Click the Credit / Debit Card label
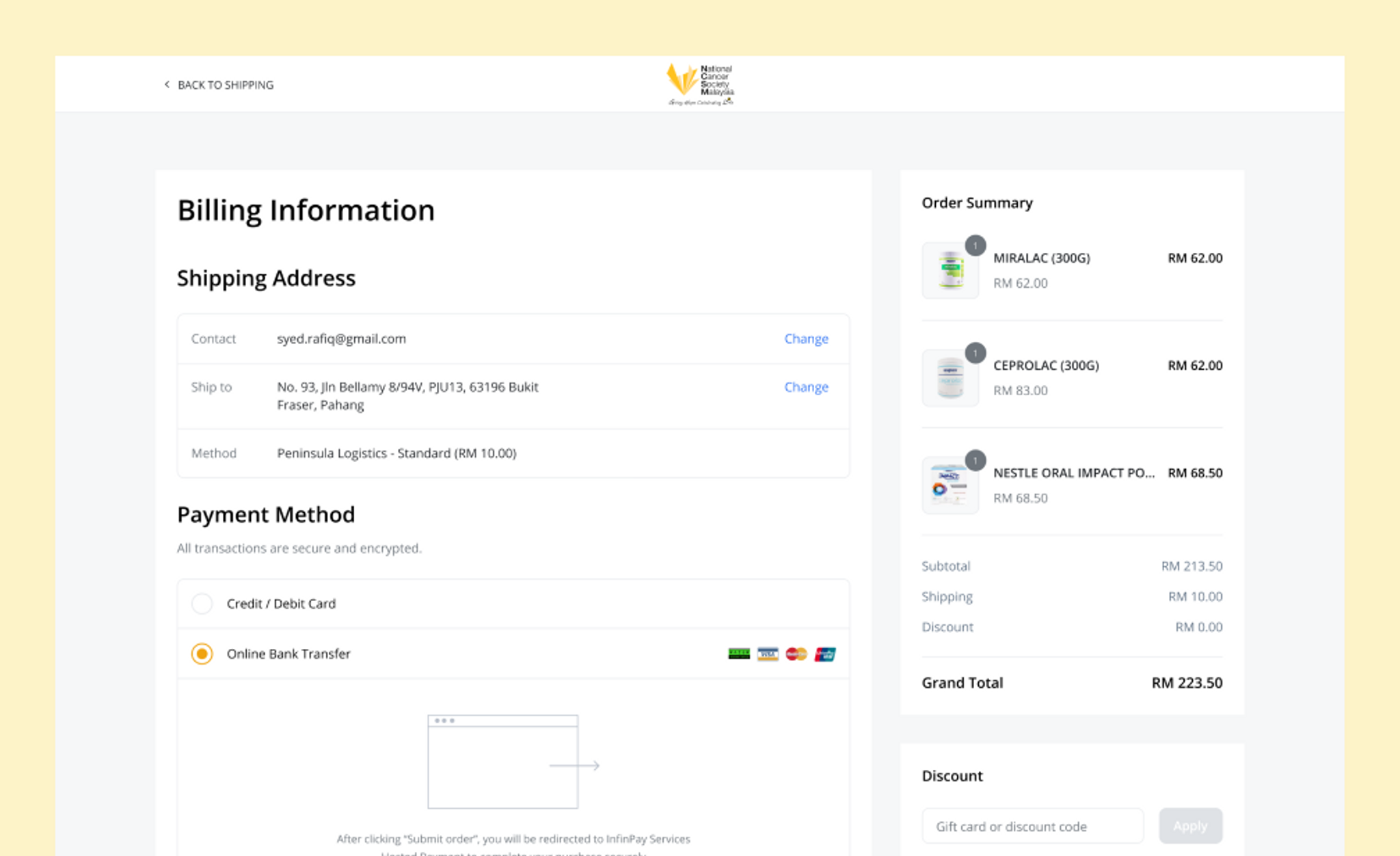Viewport: 1400px width, 856px height. [281, 604]
